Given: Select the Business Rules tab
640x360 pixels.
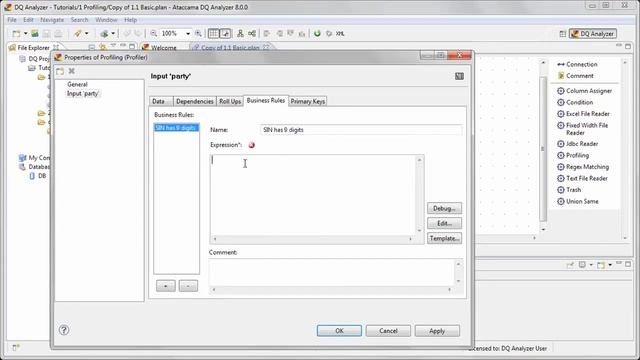Looking at the screenshot, I should pos(266,100).
